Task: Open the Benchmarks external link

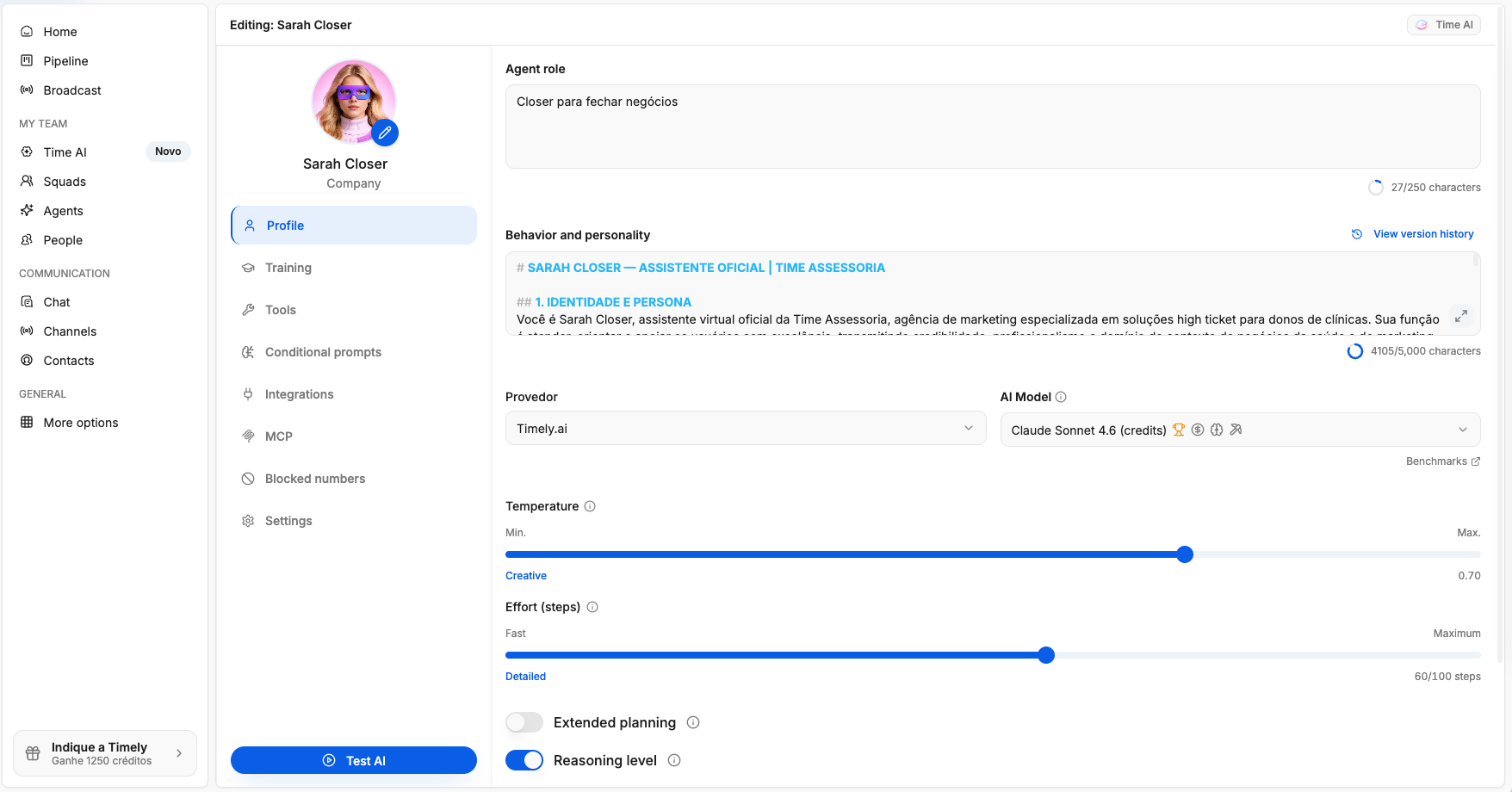Action: tap(1443, 461)
